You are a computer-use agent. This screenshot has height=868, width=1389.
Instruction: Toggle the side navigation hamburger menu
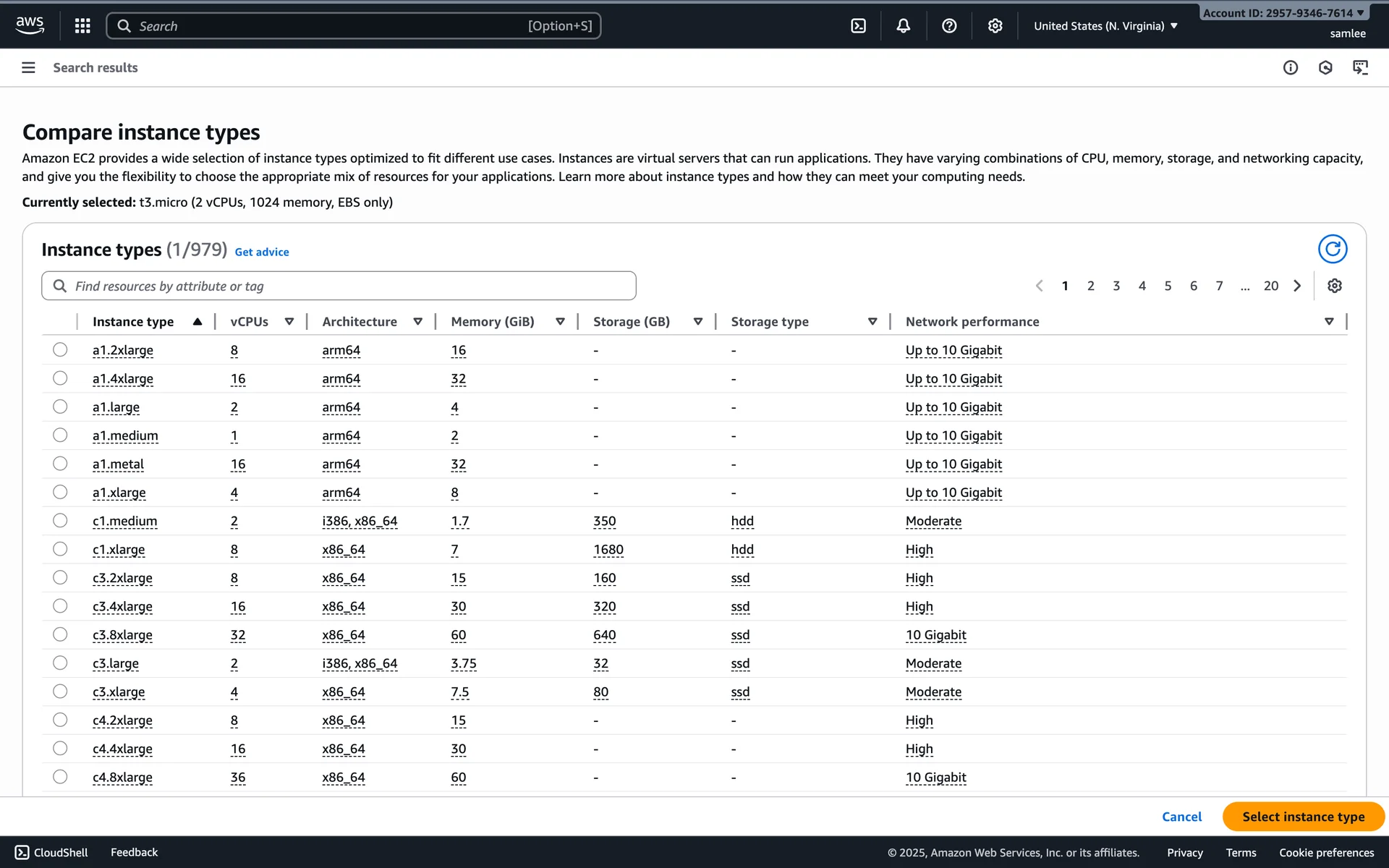point(28,67)
